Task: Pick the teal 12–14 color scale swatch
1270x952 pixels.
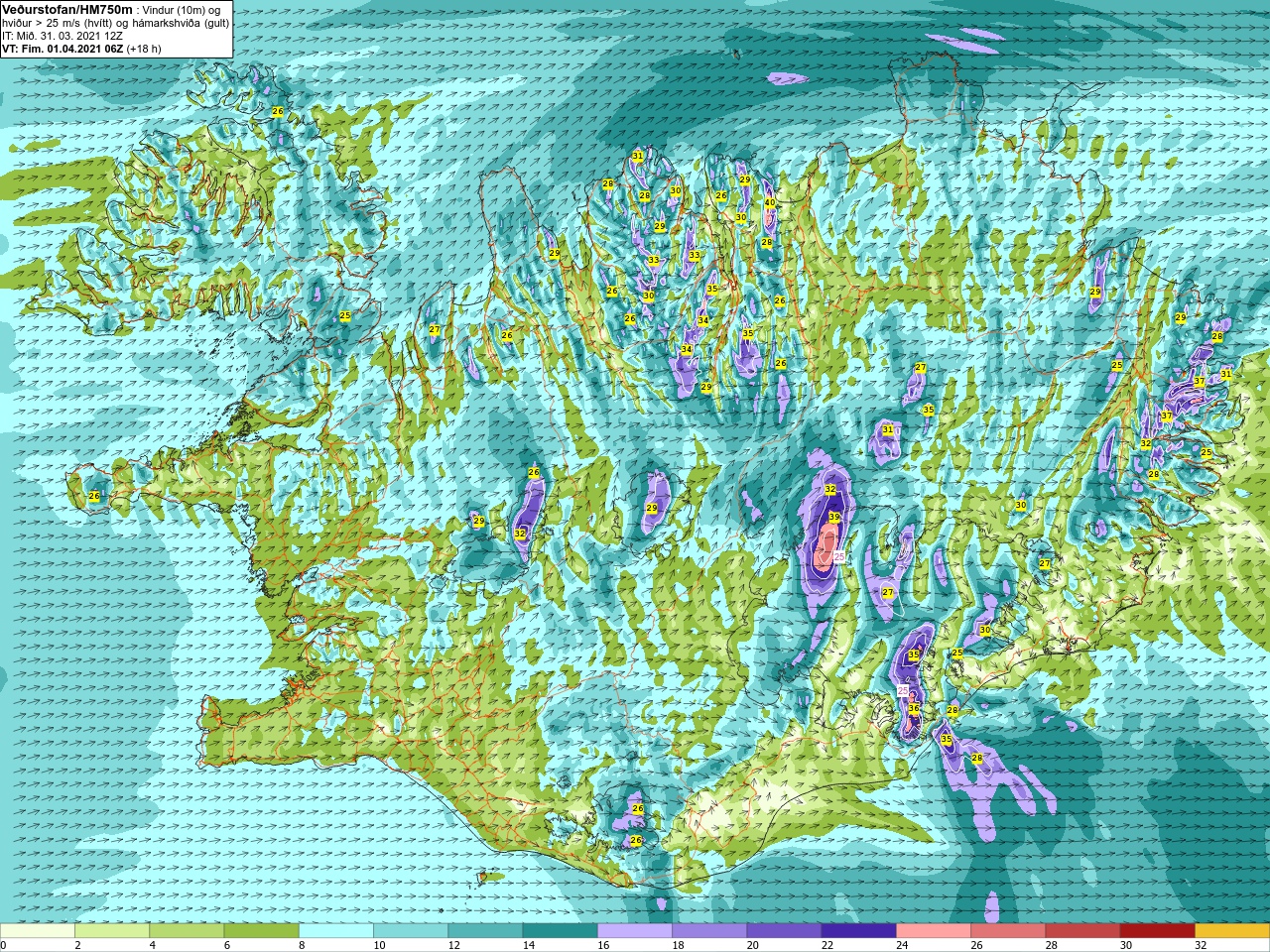Action: pos(485,931)
